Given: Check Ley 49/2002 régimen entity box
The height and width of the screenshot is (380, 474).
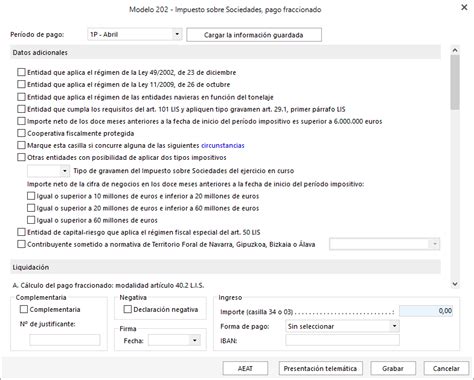Looking at the screenshot, I should [21, 72].
